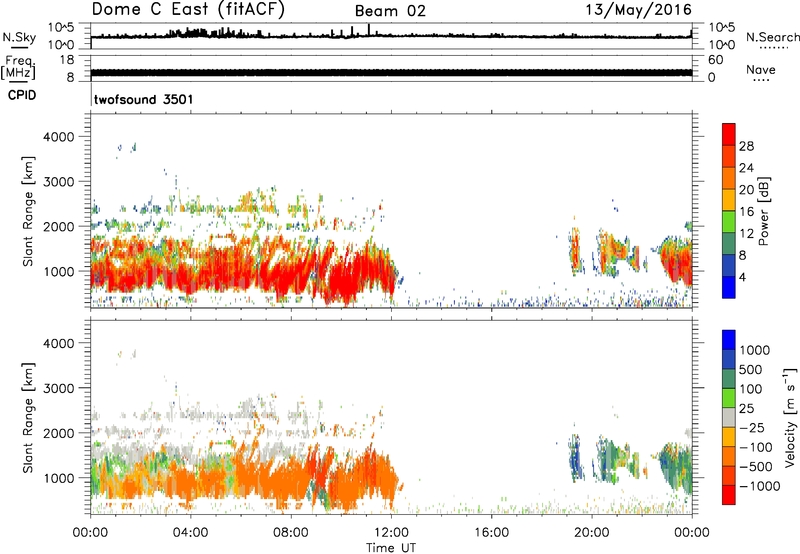
Task: Click the "08:00" time axis label
Action: coord(290,533)
